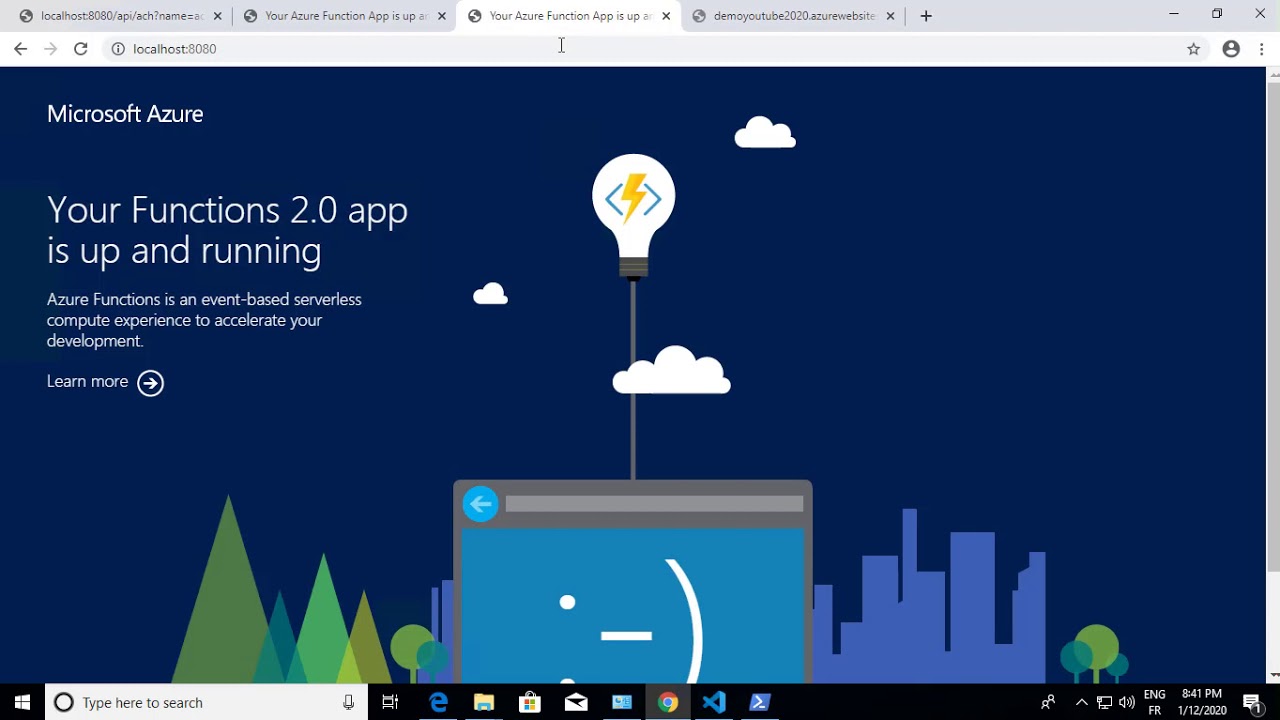Minimize the Chrome window
The width and height of the screenshot is (1280, 720).
(x=1174, y=14)
